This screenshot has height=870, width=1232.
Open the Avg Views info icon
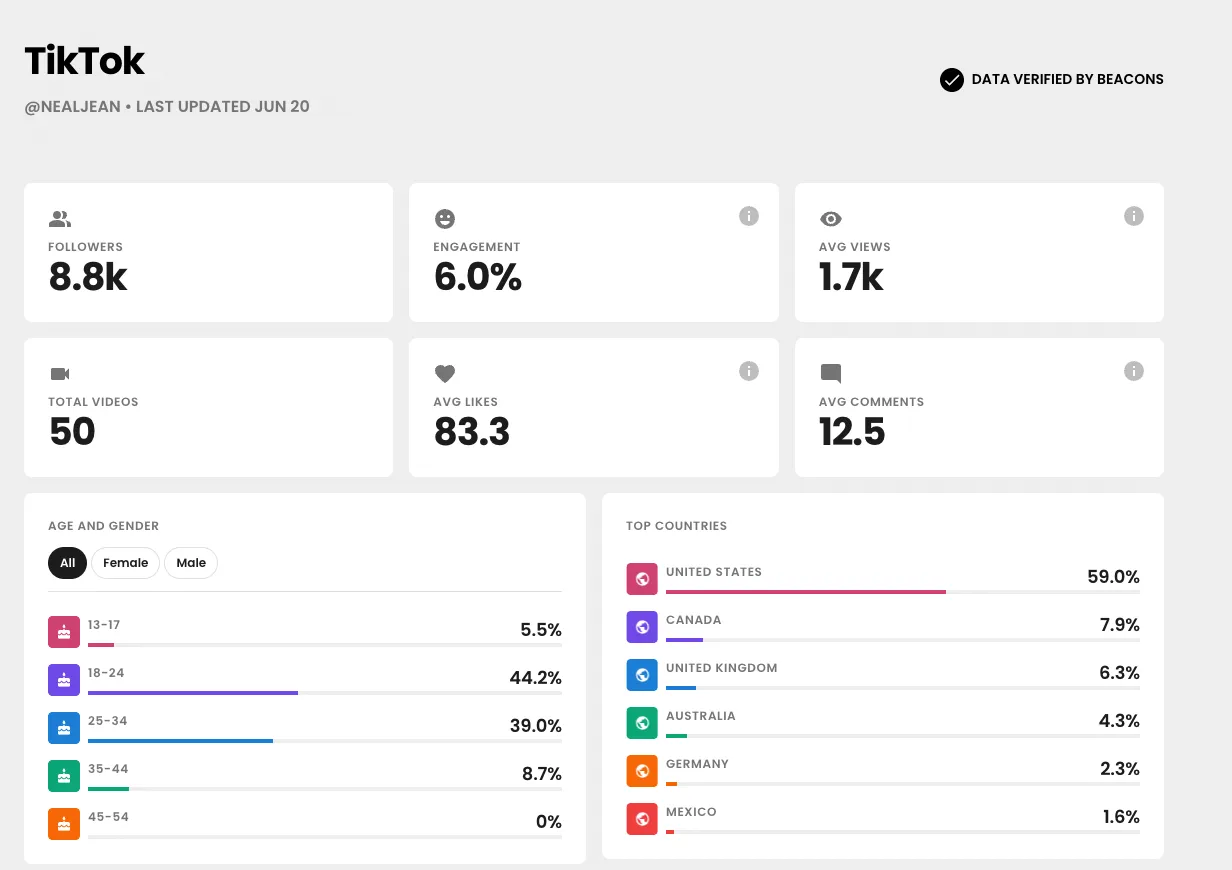click(x=1133, y=216)
